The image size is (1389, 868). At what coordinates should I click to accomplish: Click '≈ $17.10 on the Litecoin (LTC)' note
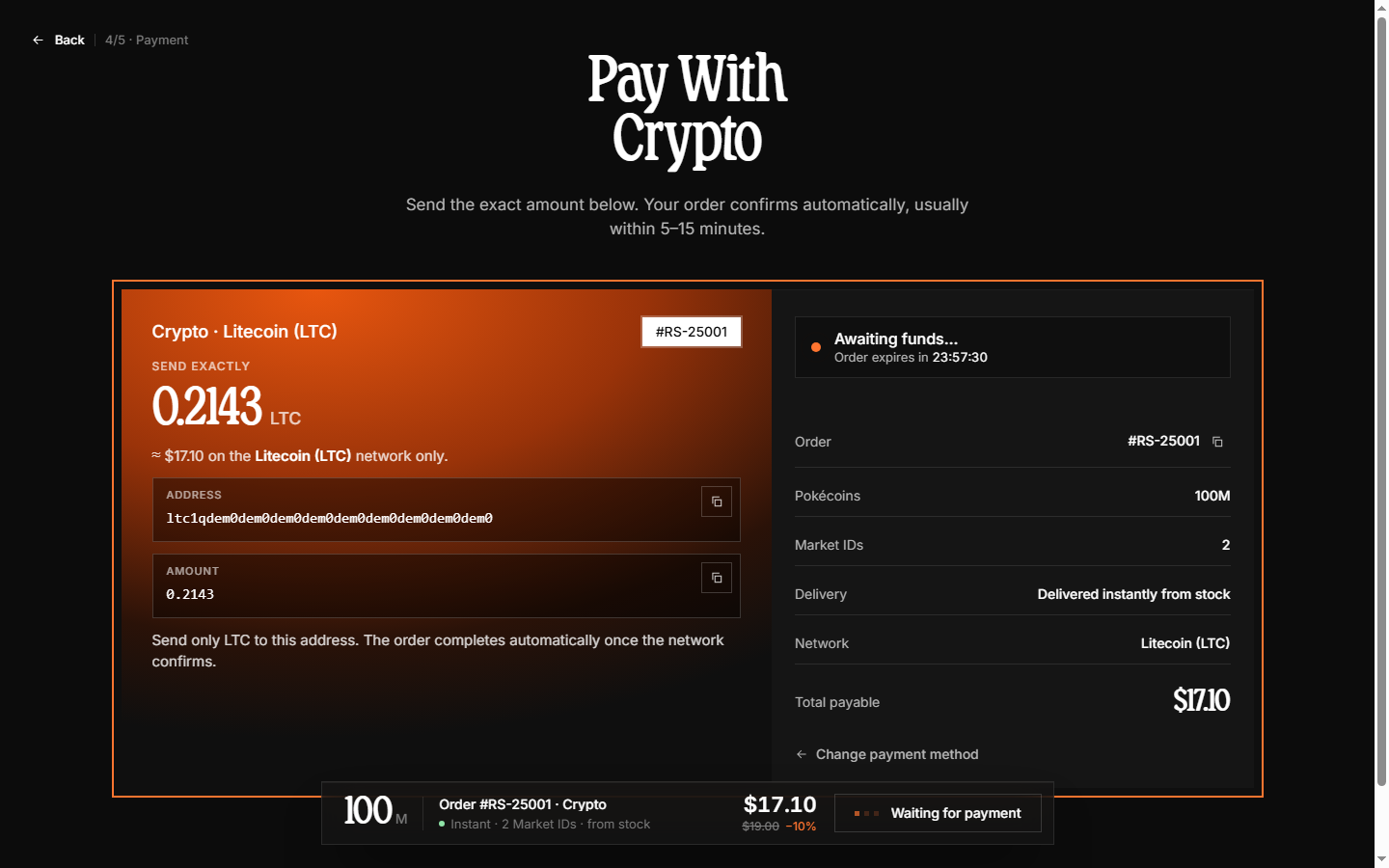(x=300, y=456)
